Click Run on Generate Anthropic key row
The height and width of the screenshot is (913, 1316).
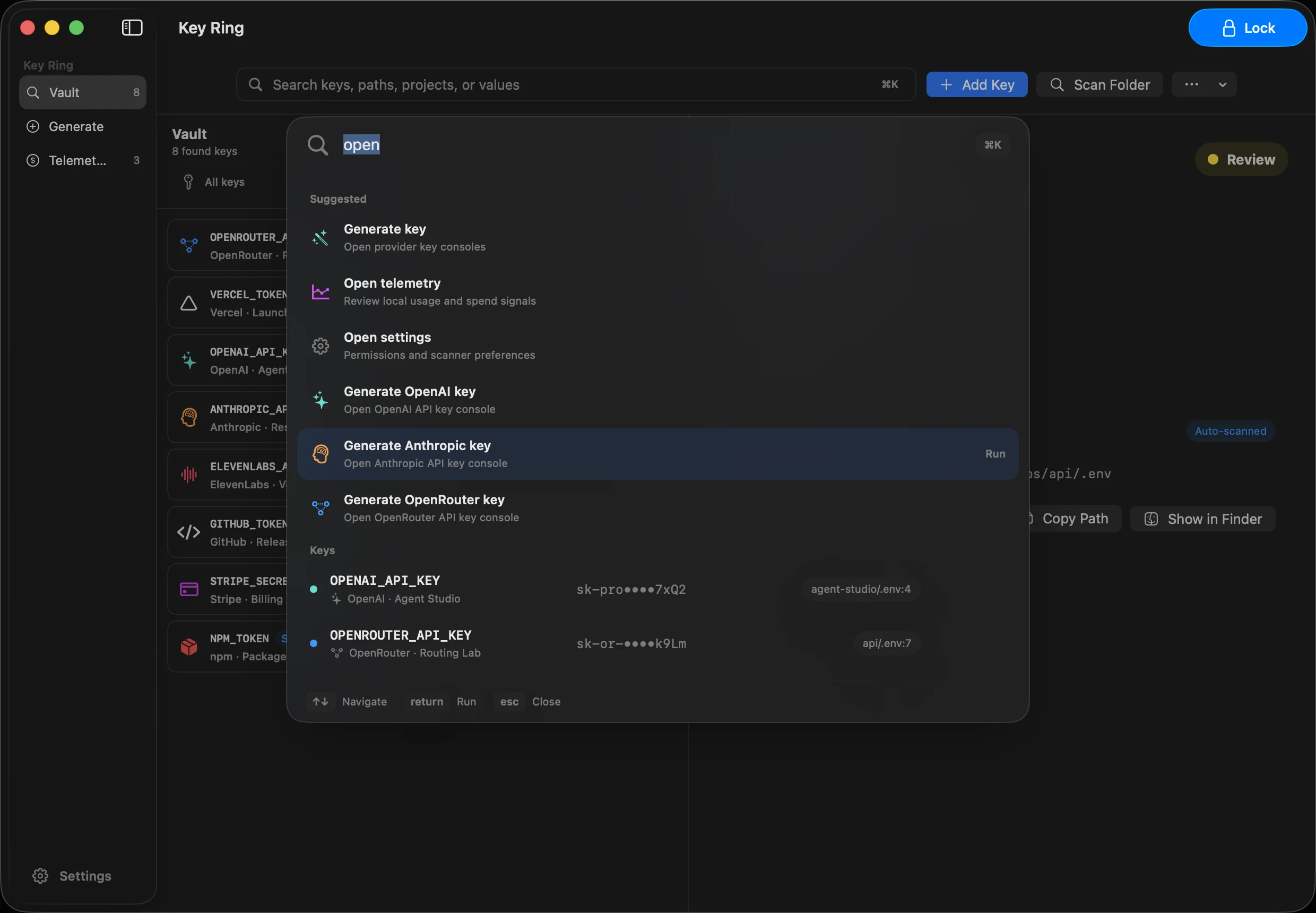(x=994, y=454)
